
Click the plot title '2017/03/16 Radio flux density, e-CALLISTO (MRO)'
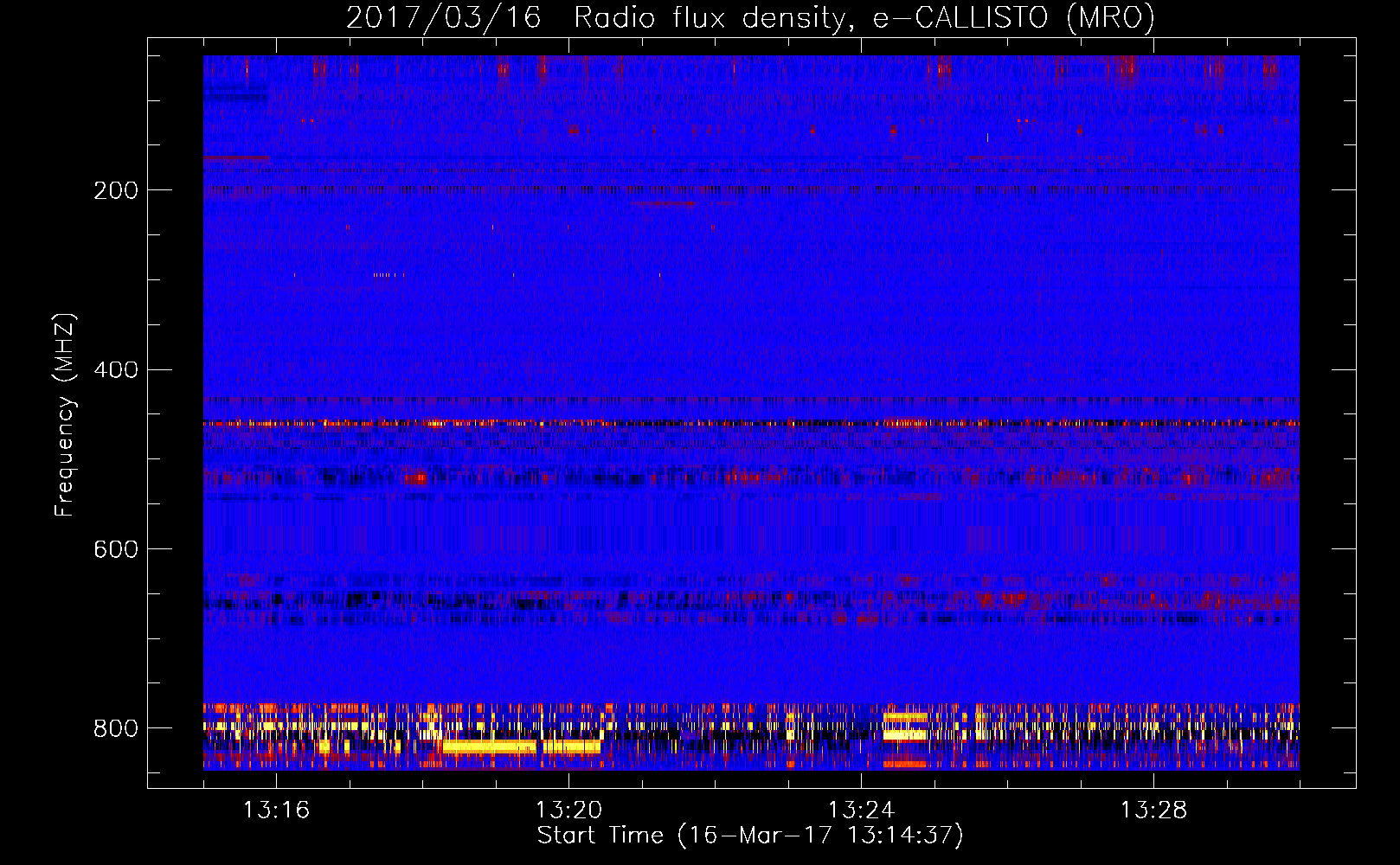pos(750,17)
